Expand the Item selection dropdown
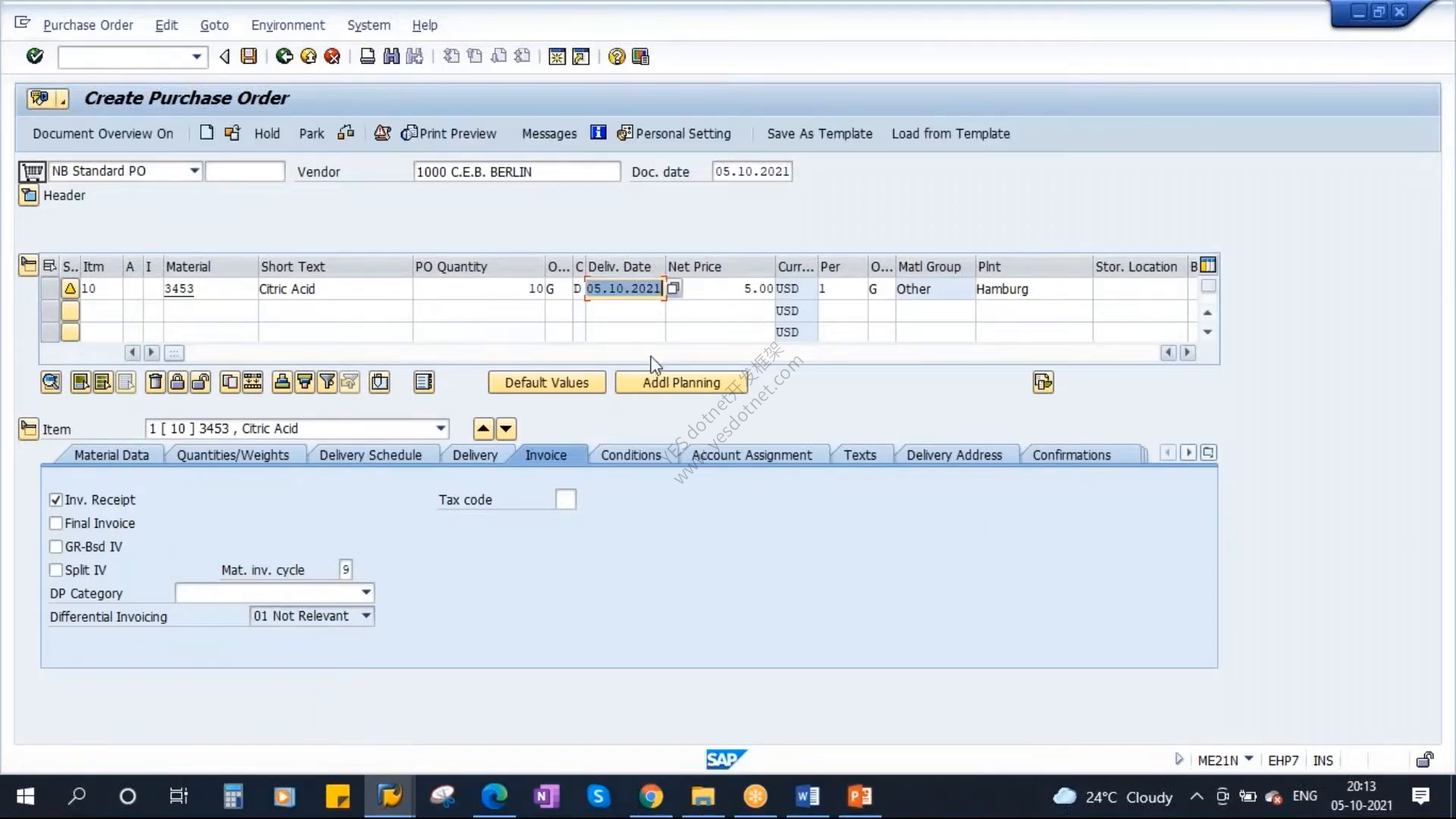This screenshot has width=1456, height=819. point(441,428)
